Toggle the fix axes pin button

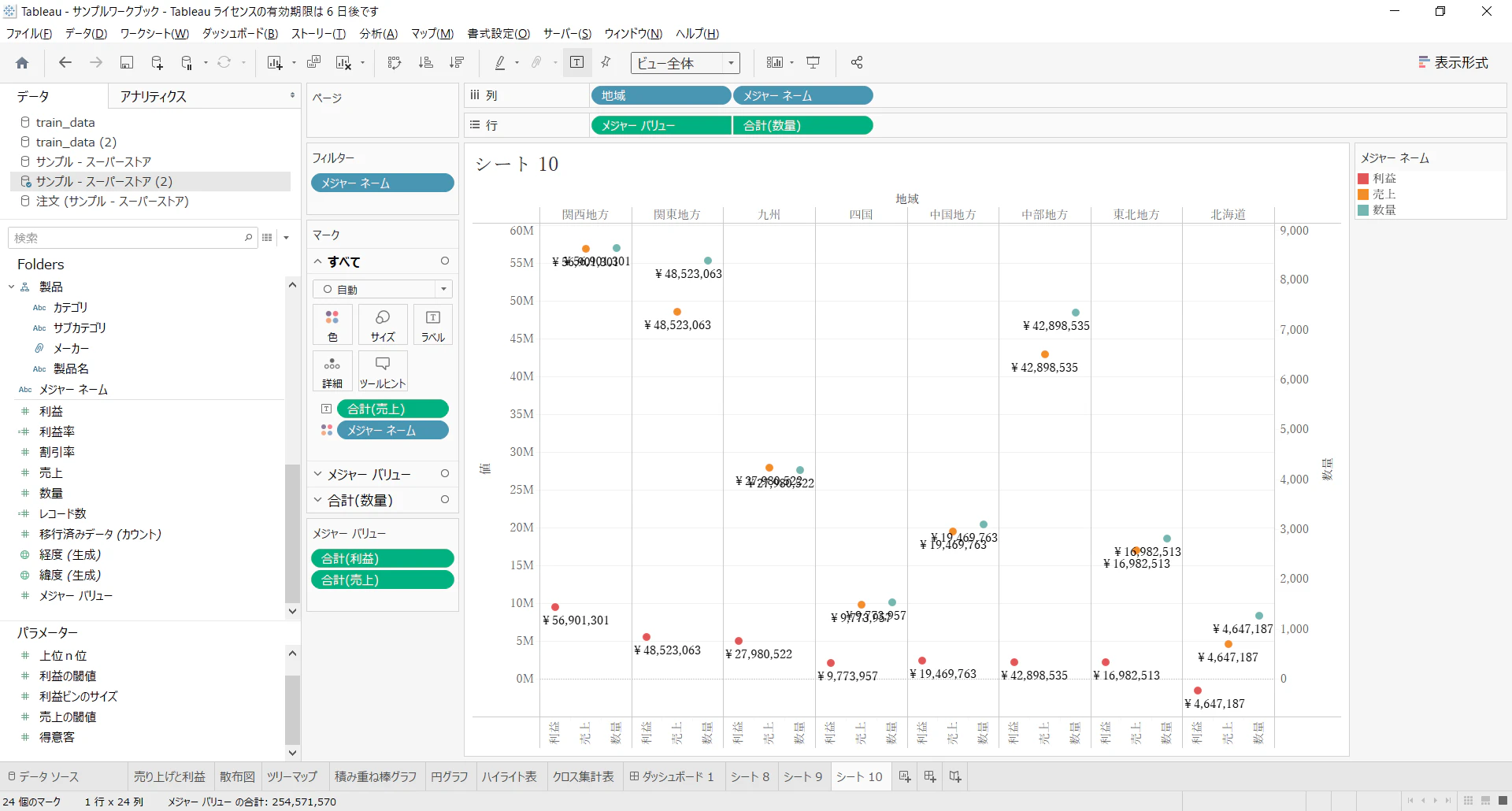click(606, 63)
